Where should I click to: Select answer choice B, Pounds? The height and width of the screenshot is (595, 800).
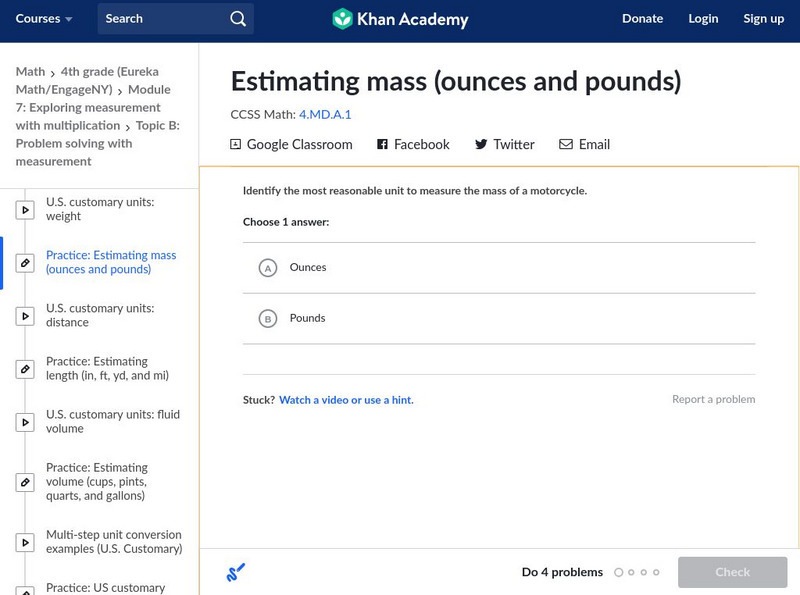pyautogui.click(x=268, y=319)
